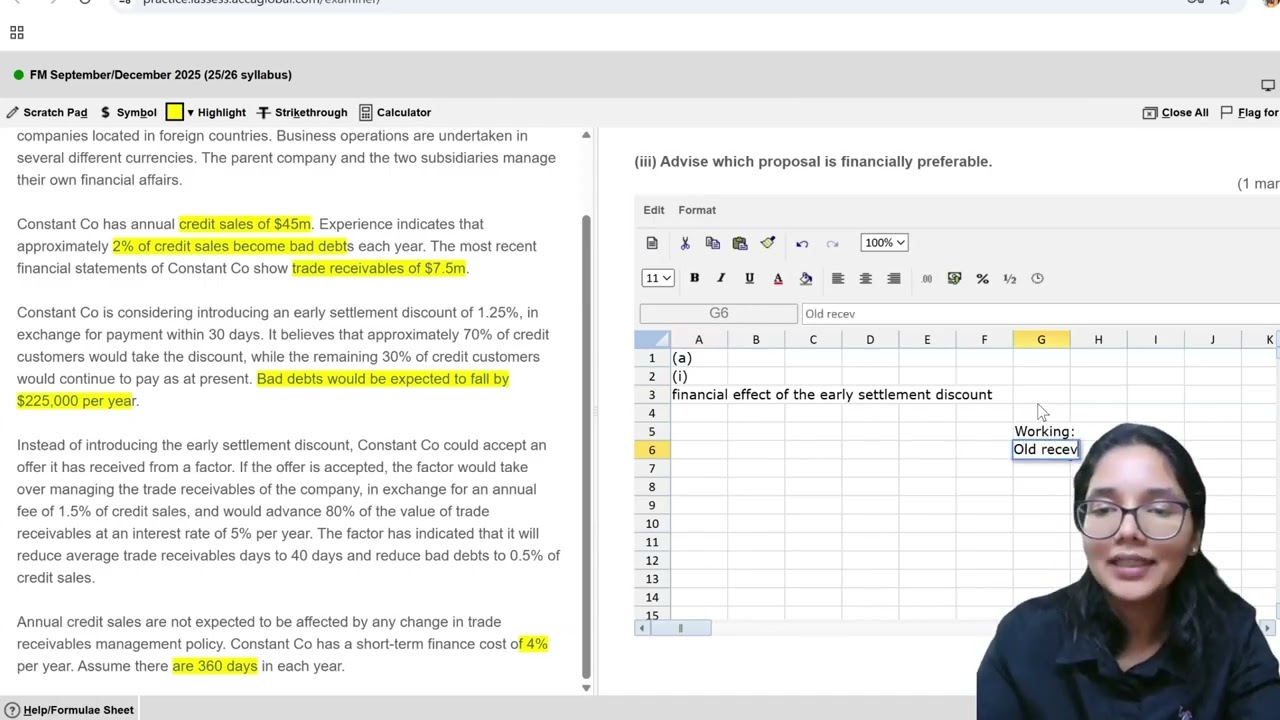Click the highlighted 'credit sales of $45m' text

(x=245, y=224)
